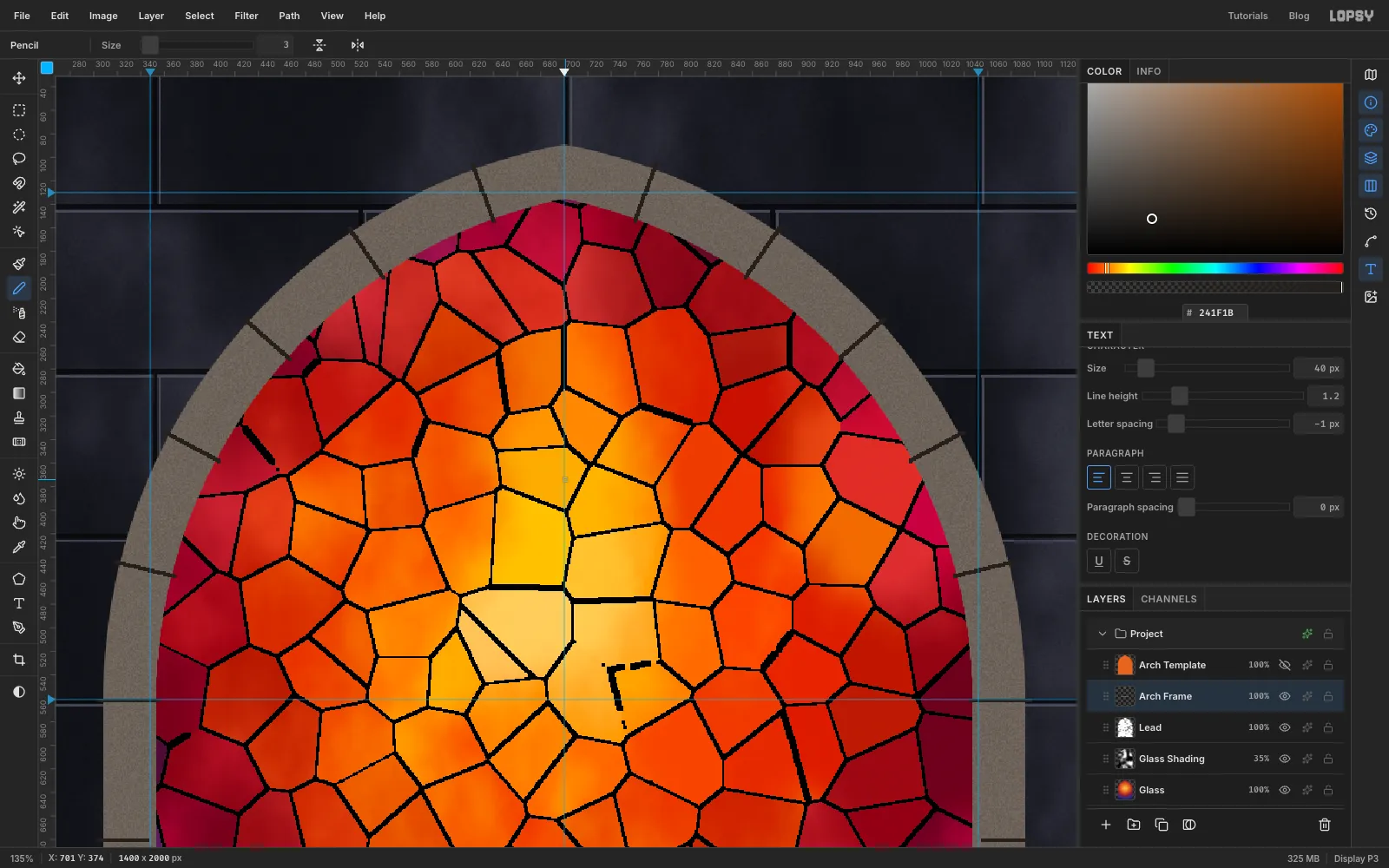Select the Eraser tool
This screenshot has width=1389, height=868.
[19, 337]
